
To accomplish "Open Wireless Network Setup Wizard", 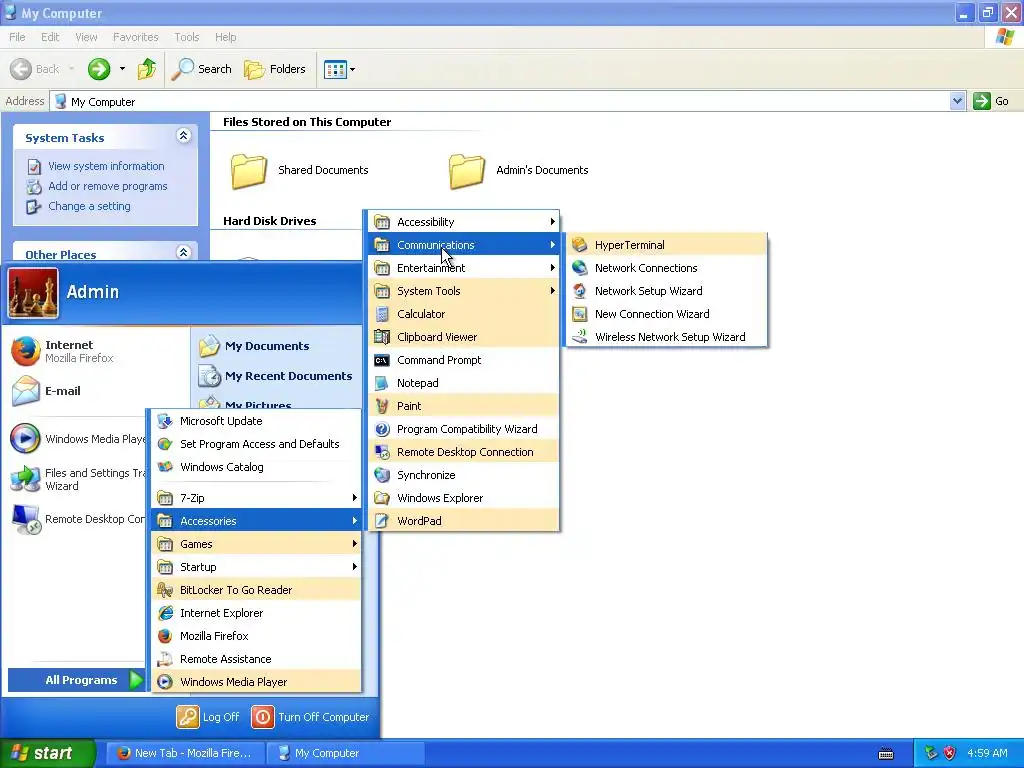I will tap(666, 337).
